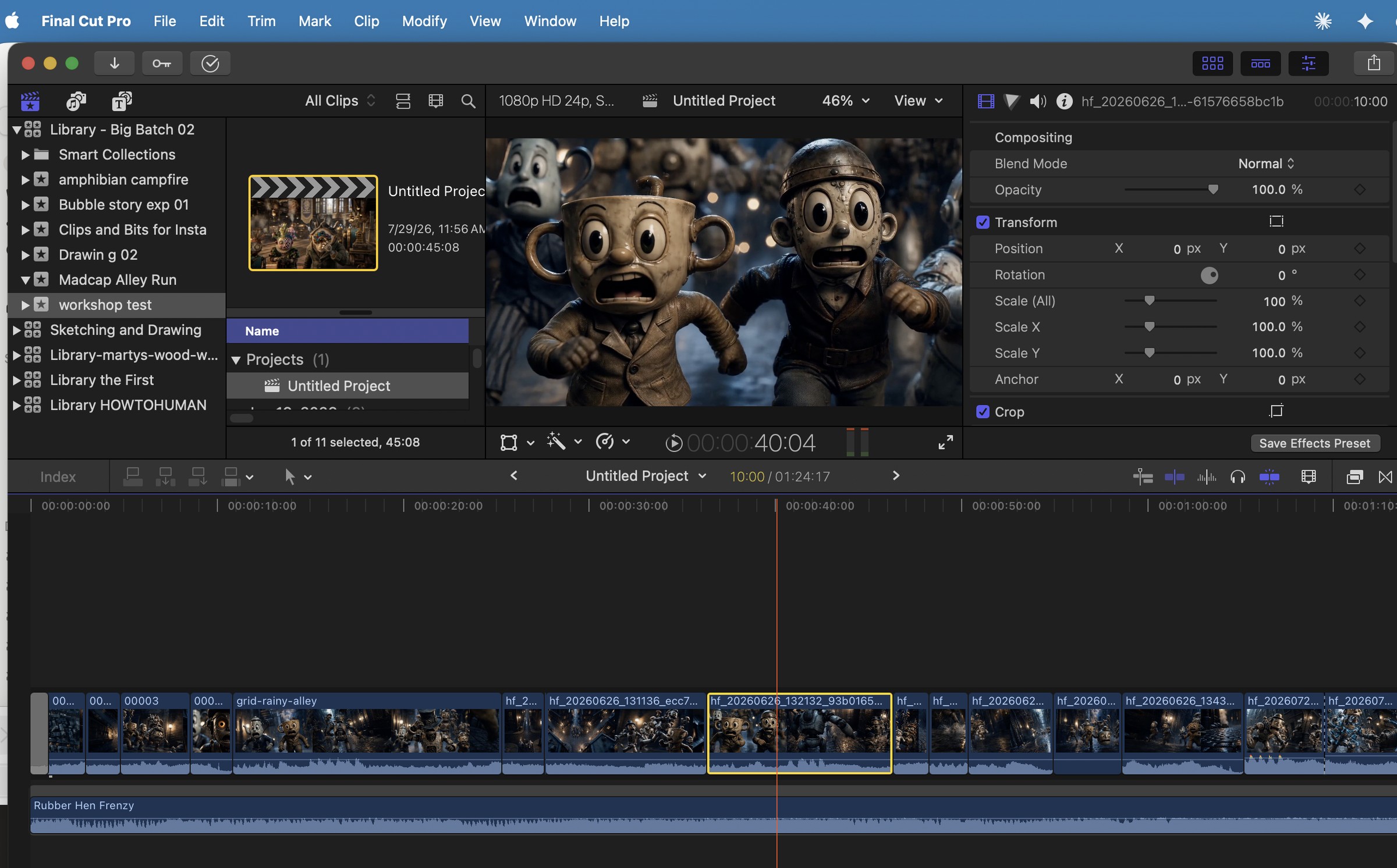The image size is (1397, 868).
Task: Open Background Tasks checkmark icon
Action: coord(210,63)
